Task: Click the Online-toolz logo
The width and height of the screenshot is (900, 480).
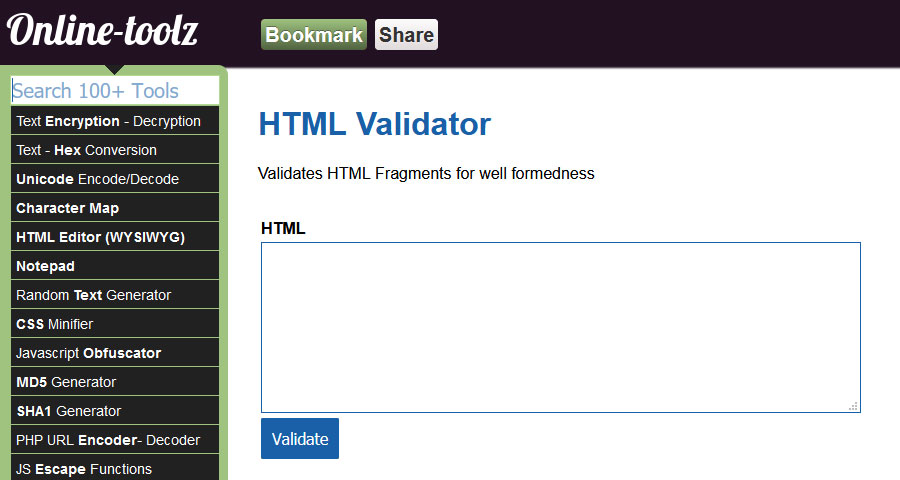Action: (102, 30)
